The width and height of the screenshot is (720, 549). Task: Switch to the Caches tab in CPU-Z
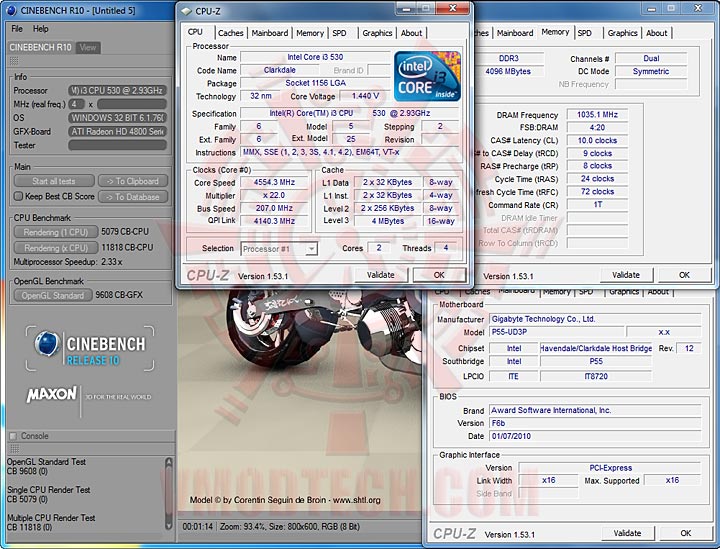230,33
